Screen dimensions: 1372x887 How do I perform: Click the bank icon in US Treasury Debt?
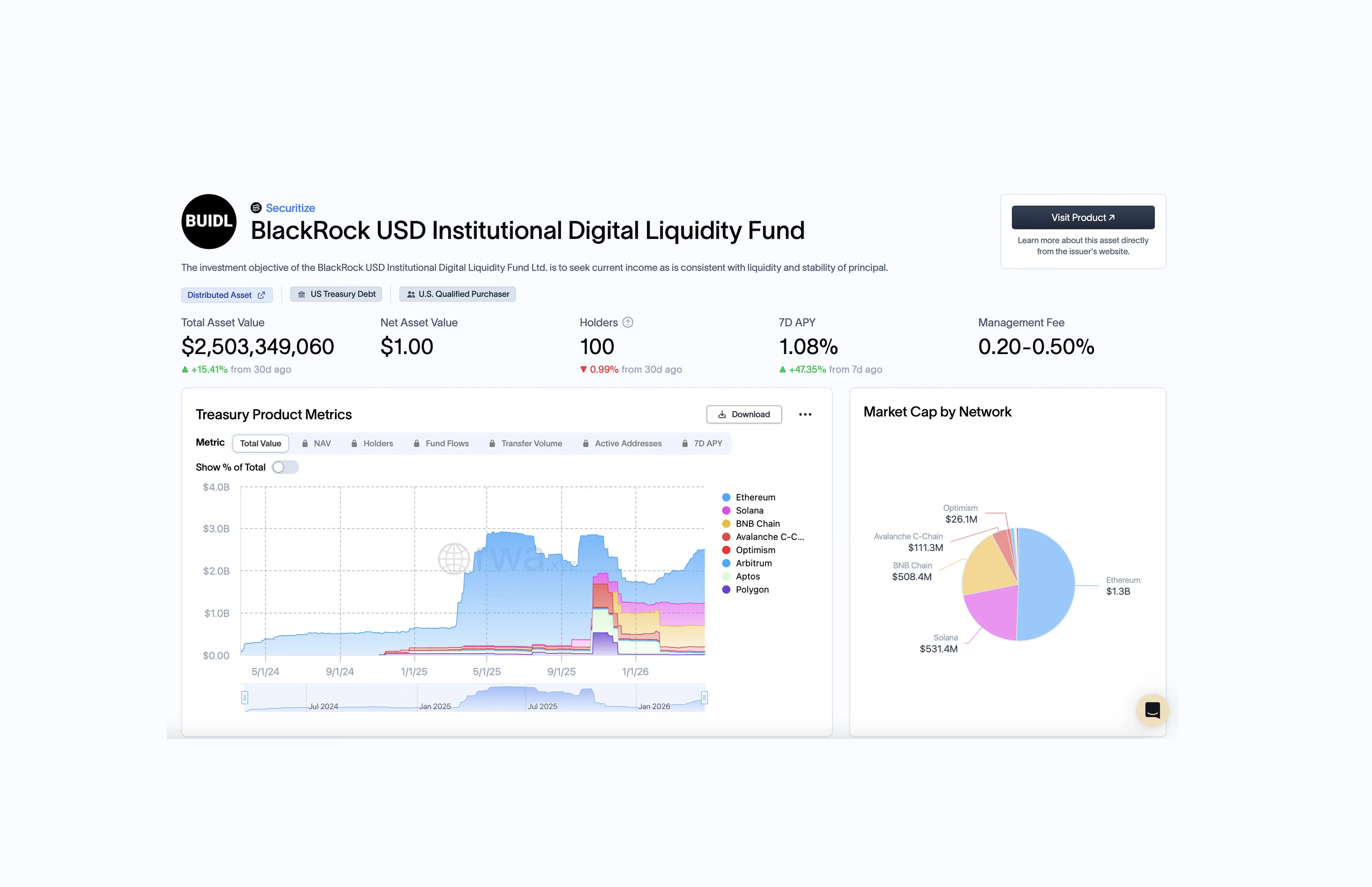coord(302,294)
